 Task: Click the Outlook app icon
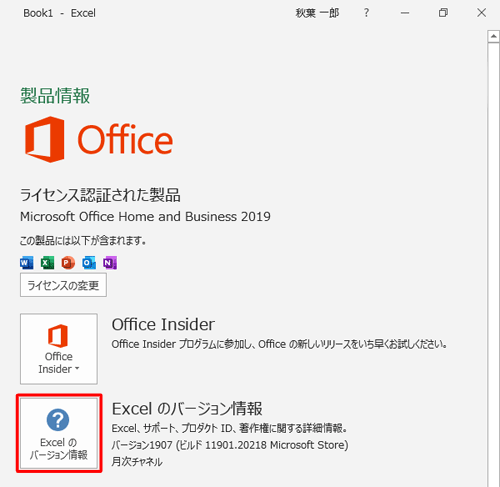point(89,263)
